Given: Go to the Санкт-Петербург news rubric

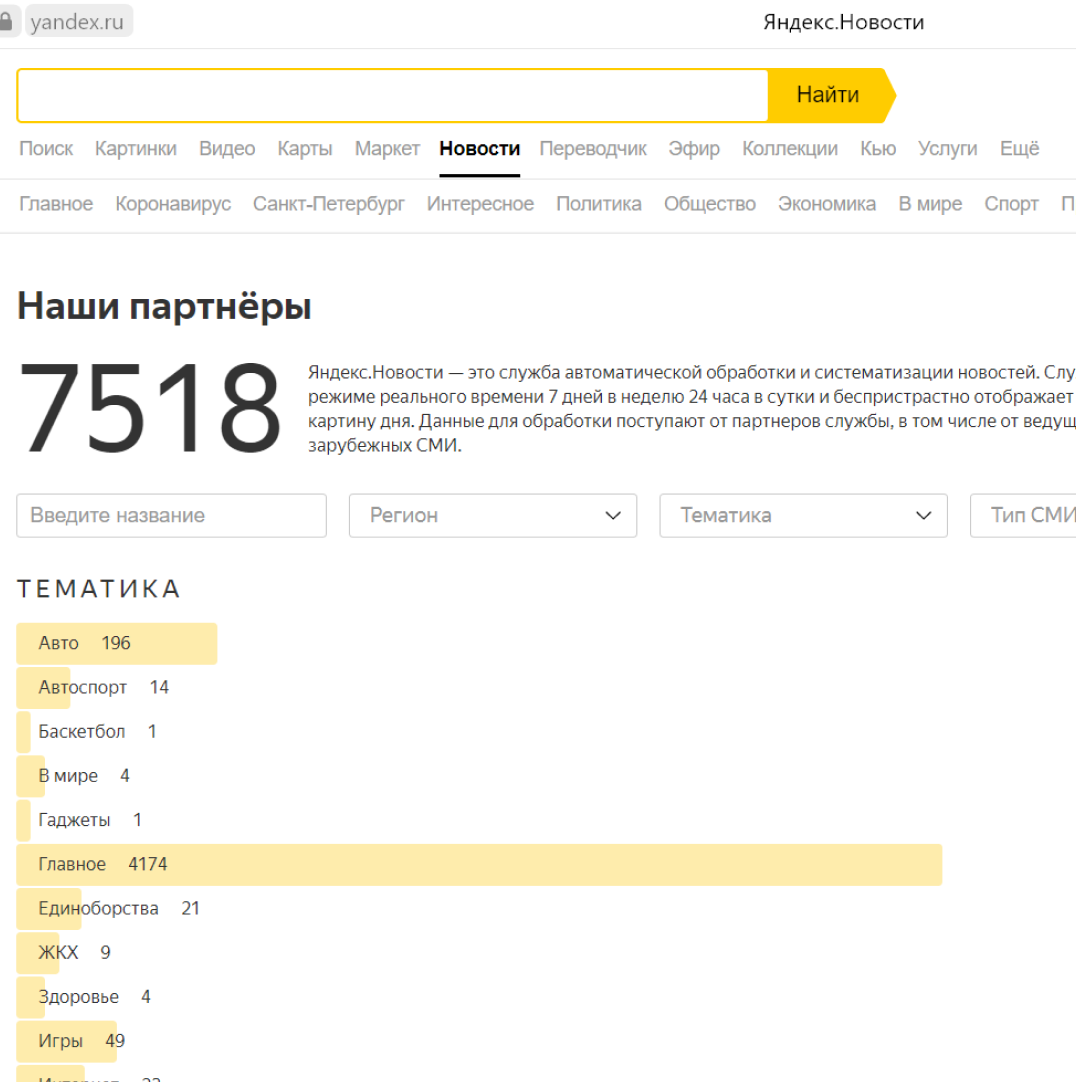Looking at the screenshot, I should point(329,204).
